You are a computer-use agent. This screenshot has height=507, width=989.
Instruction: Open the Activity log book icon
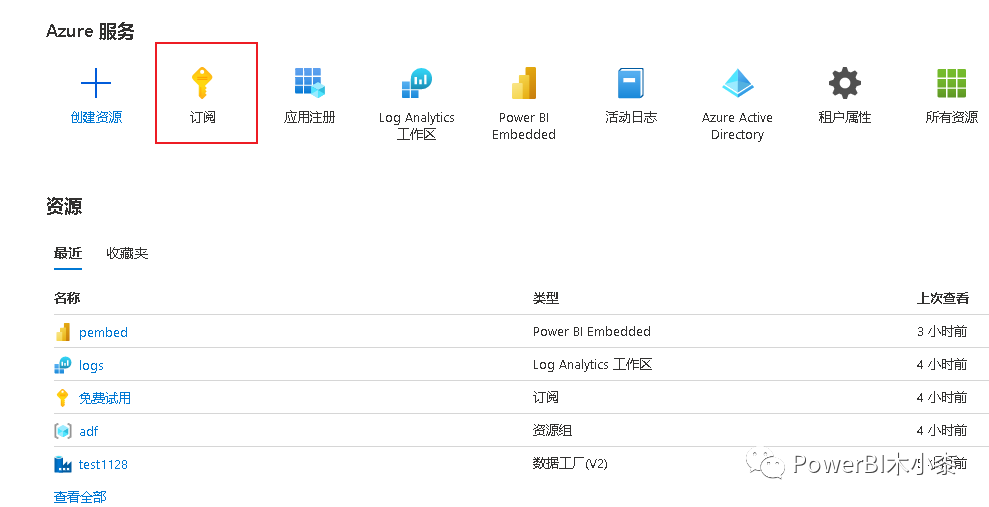(631, 83)
